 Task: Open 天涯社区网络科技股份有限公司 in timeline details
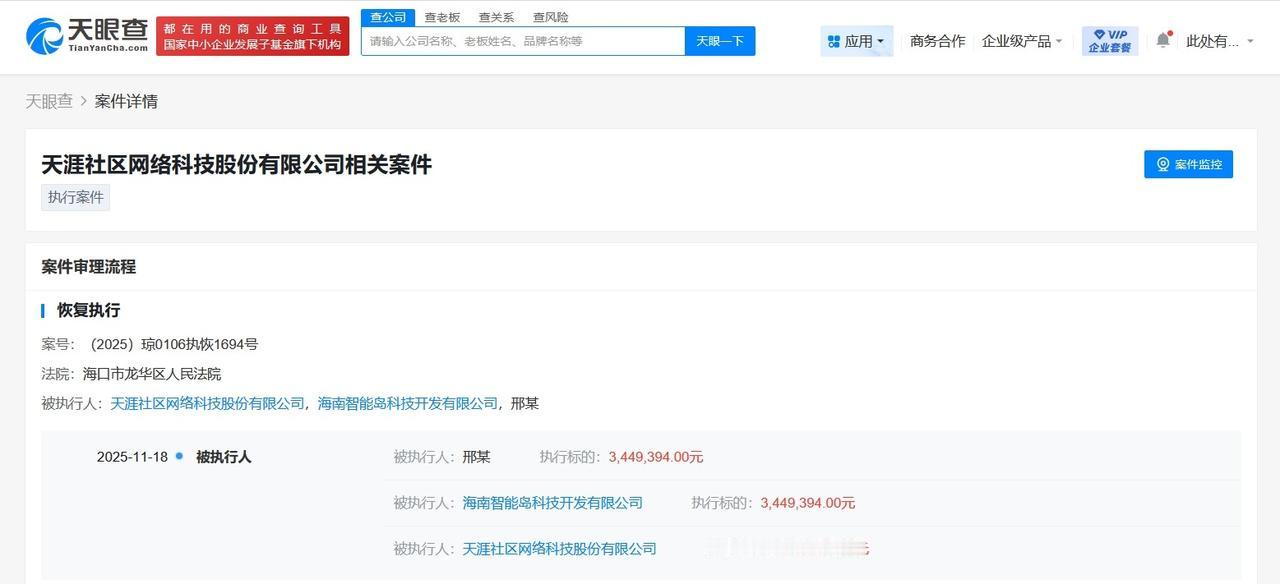coord(560,549)
